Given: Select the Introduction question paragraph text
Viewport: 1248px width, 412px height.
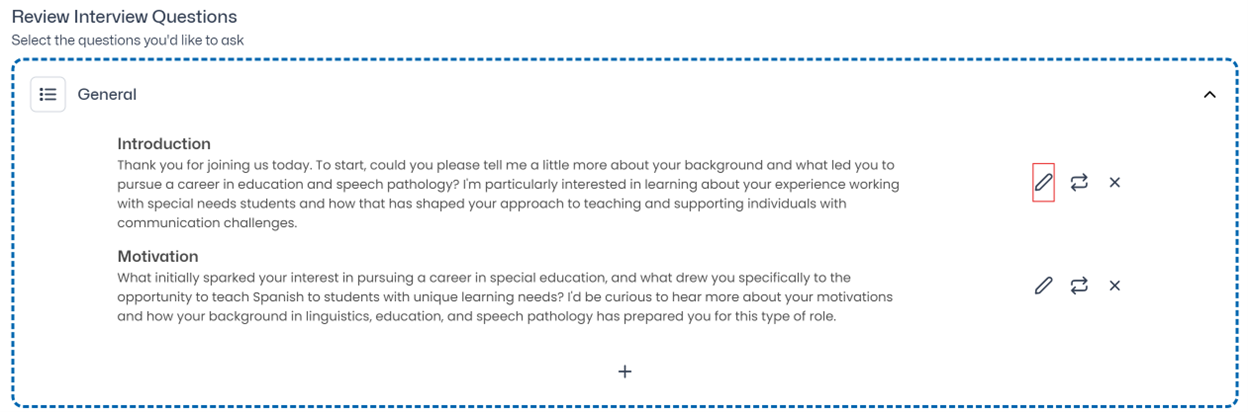Looking at the screenshot, I should (508, 194).
